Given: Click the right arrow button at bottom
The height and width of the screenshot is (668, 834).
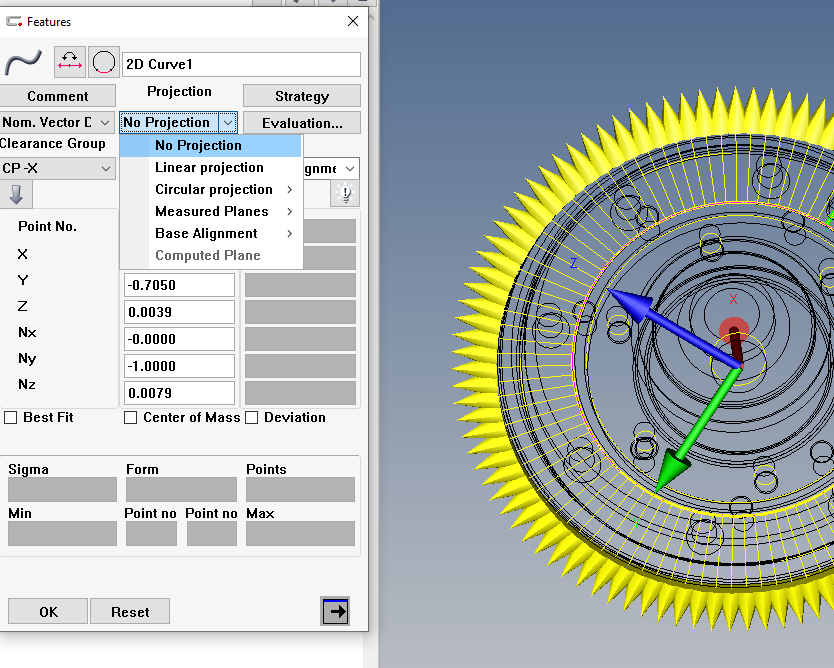Looking at the screenshot, I should pyautogui.click(x=335, y=611).
